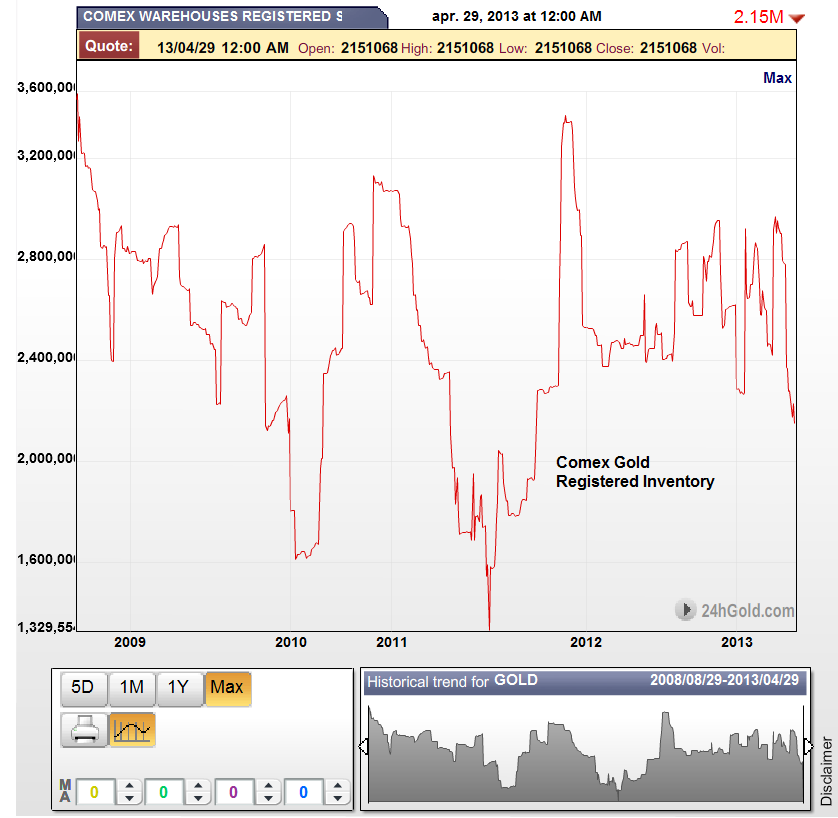Click the Comex Gold Registered Inventory annotation
The height and width of the screenshot is (818, 838).
[635, 472]
